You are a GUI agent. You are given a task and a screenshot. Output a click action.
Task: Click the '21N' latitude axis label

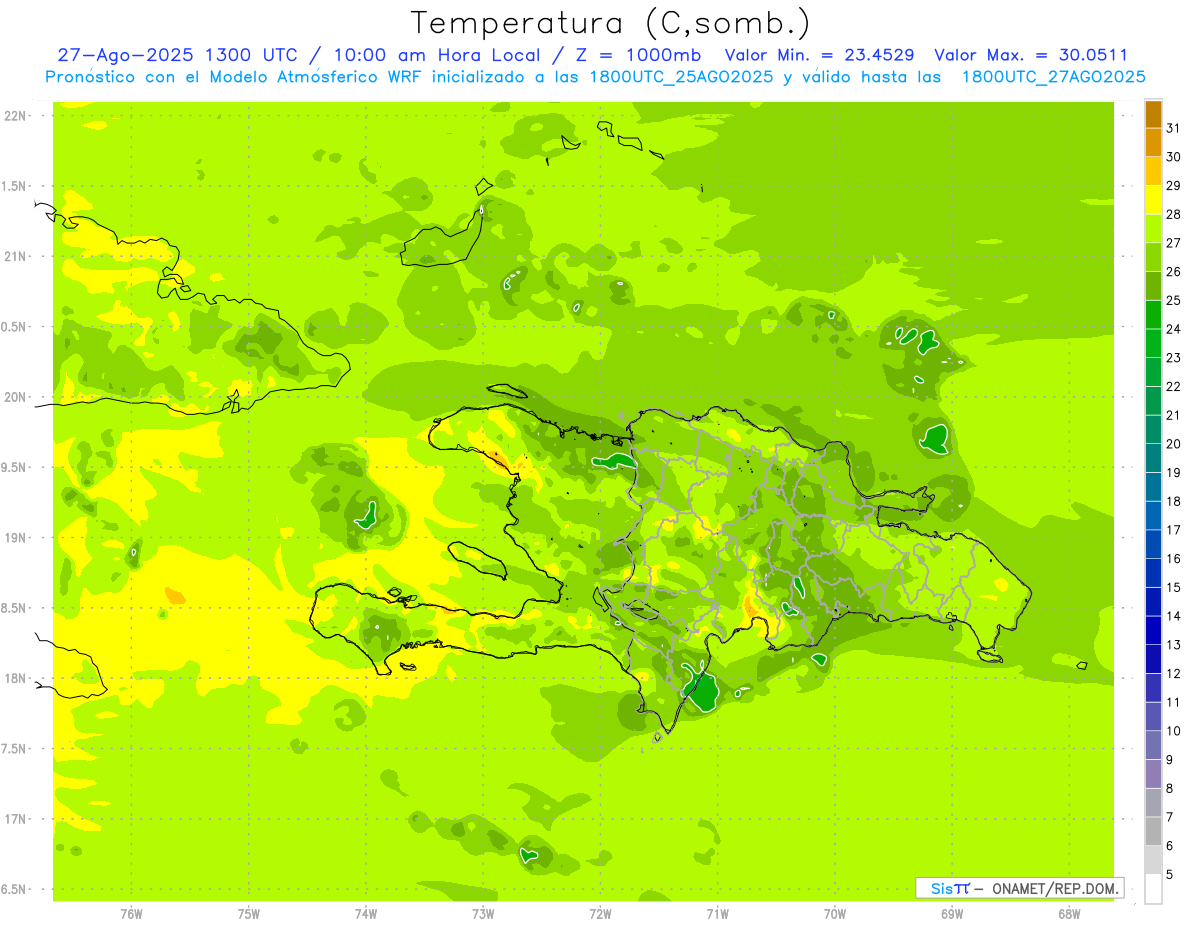pos(16,256)
